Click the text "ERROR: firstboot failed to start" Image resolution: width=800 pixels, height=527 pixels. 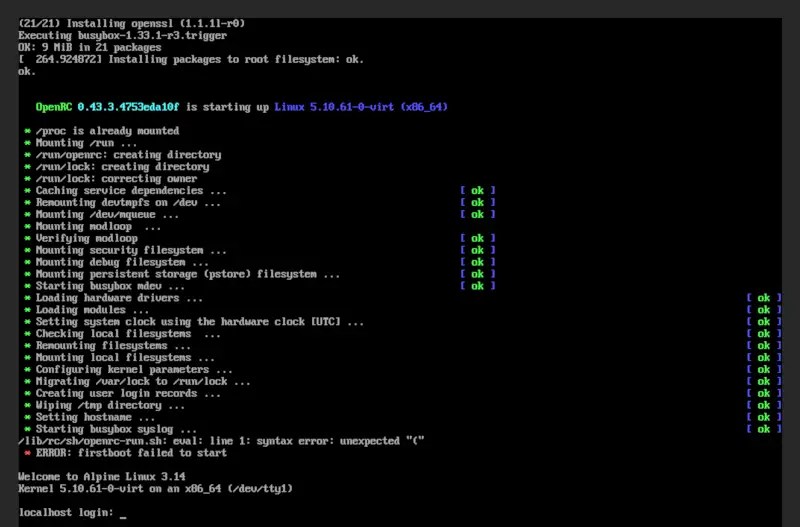pos(131,453)
